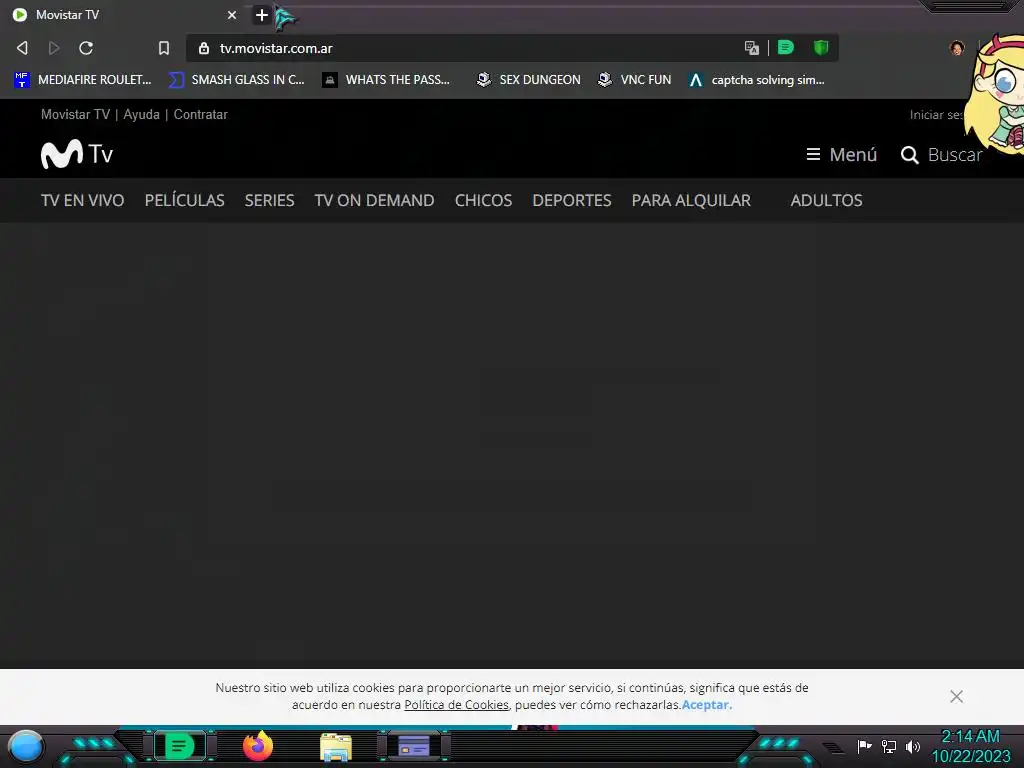
Task: Open File Explorer from the taskbar
Action: coord(336,748)
